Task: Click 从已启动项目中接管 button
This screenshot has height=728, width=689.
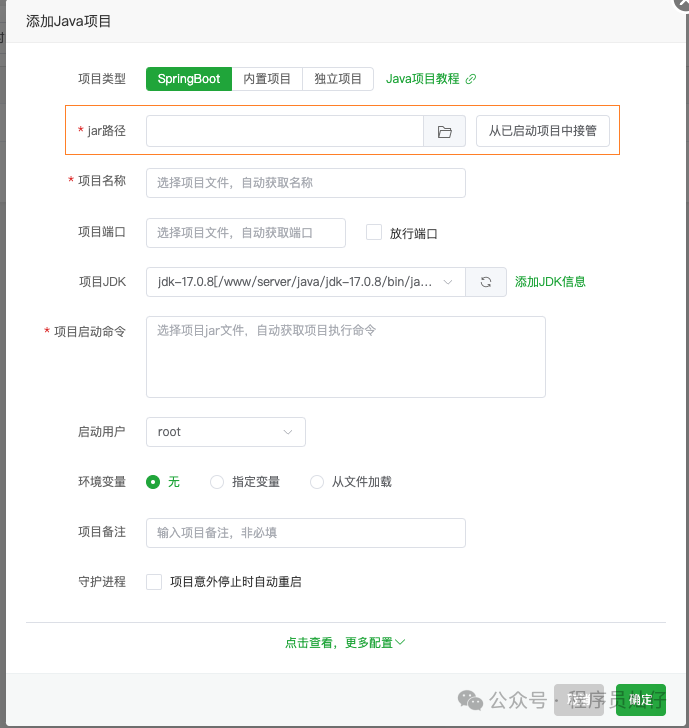Action: tap(543, 131)
